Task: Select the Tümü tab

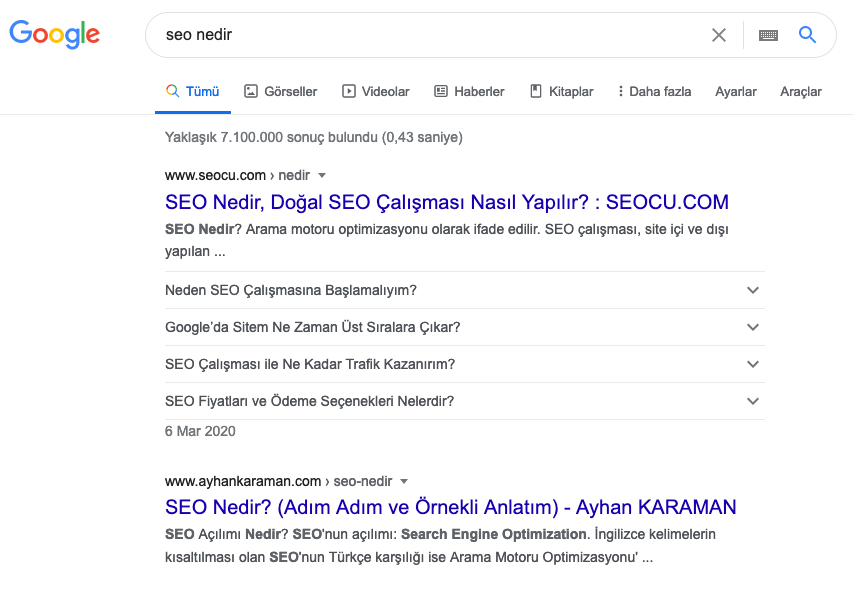Action: coord(193,91)
